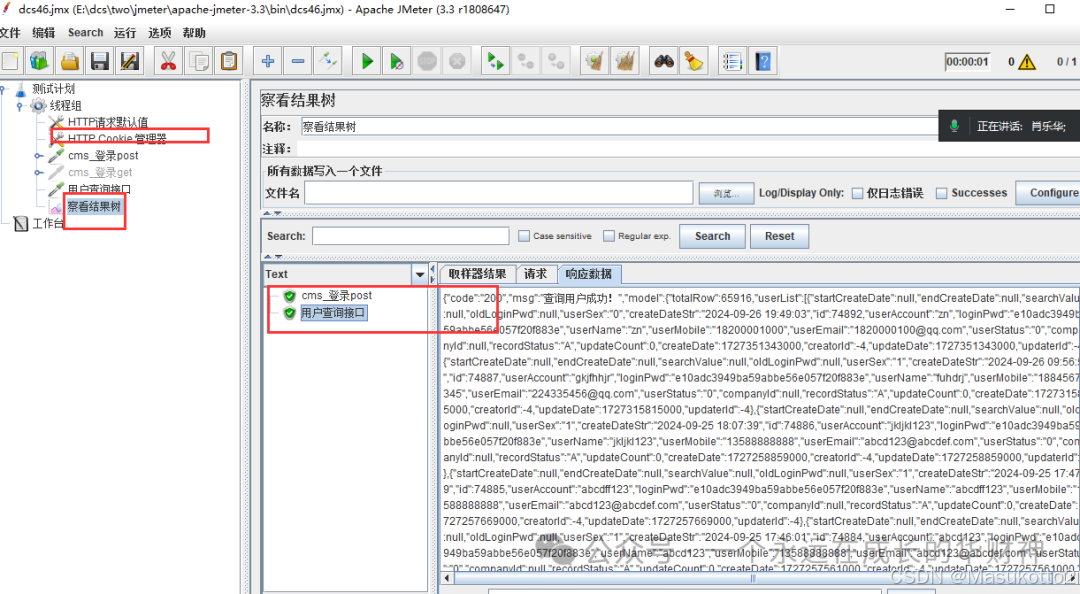Toggle the Regular exp. checkbox
Image resolution: width=1080 pixels, height=594 pixels.
(x=609, y=236)
